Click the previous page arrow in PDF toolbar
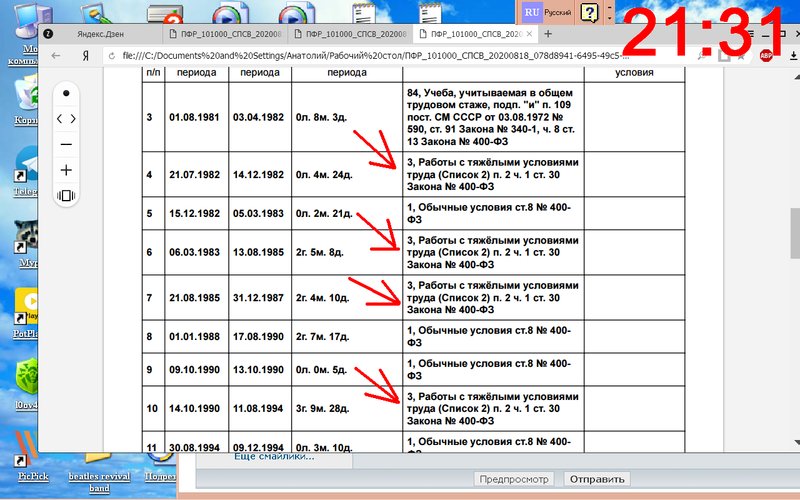The image size is (800, 500). 59,118
